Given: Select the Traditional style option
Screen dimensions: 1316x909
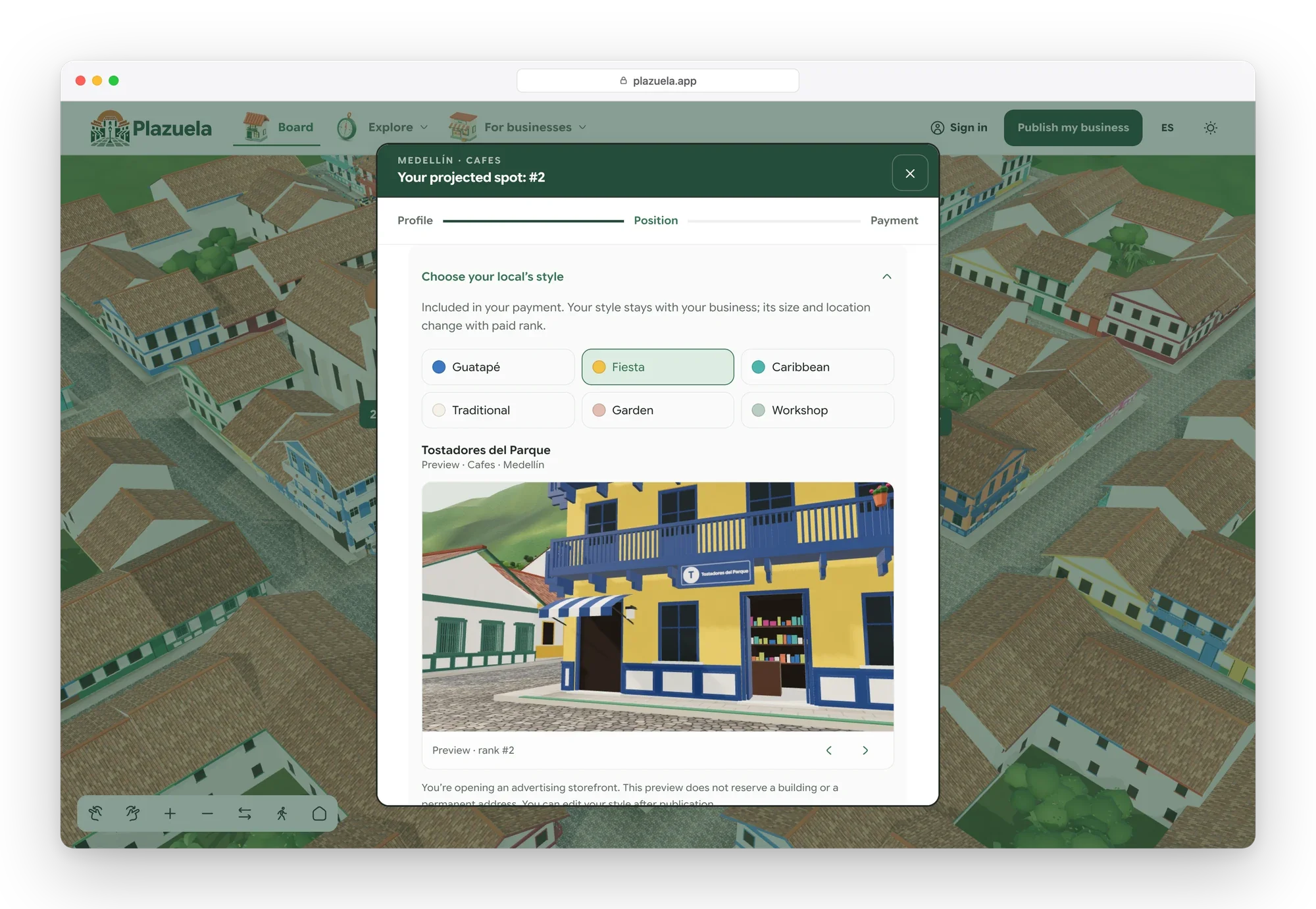Looking at the screenshot, I should tap(498, 410).
